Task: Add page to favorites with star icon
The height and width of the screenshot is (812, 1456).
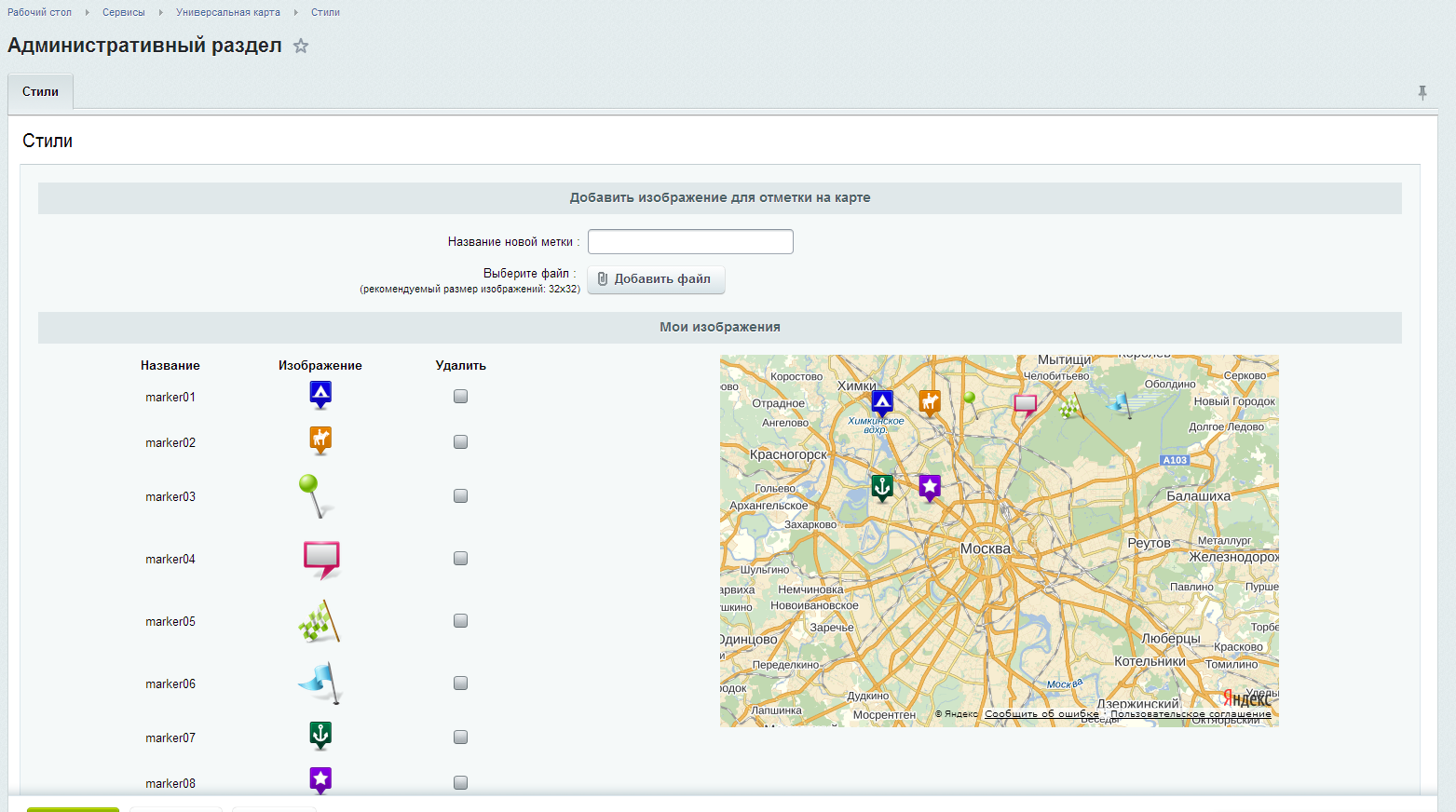Action: [301, 46]
